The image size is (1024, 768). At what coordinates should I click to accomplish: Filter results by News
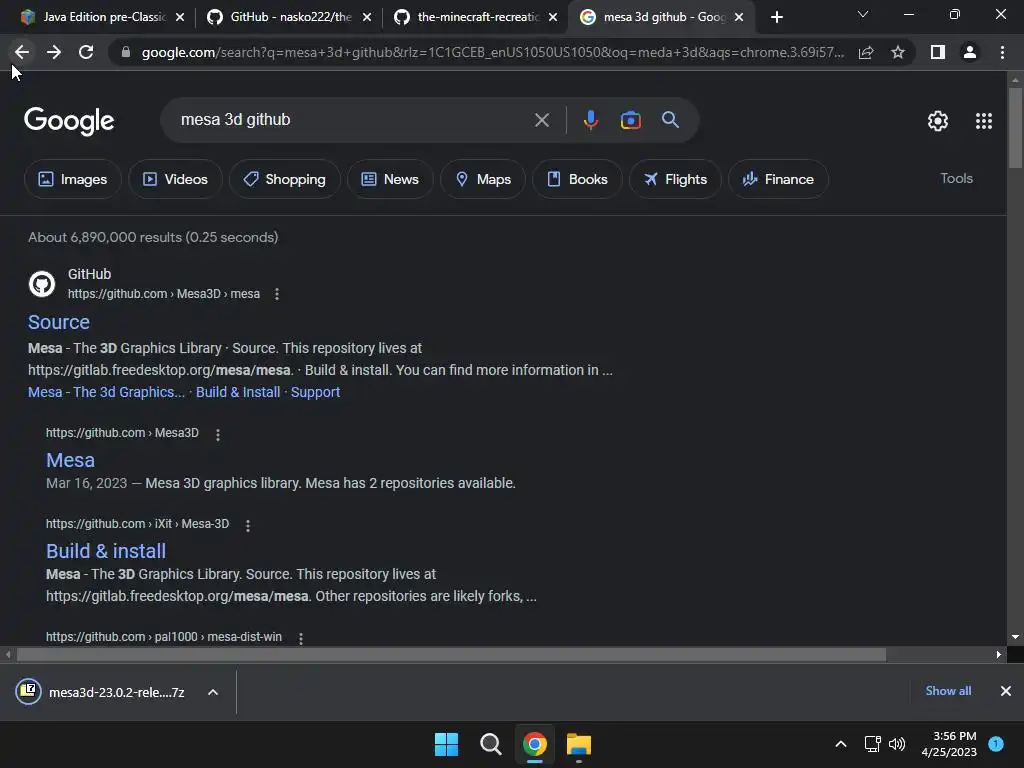(390, 179)
